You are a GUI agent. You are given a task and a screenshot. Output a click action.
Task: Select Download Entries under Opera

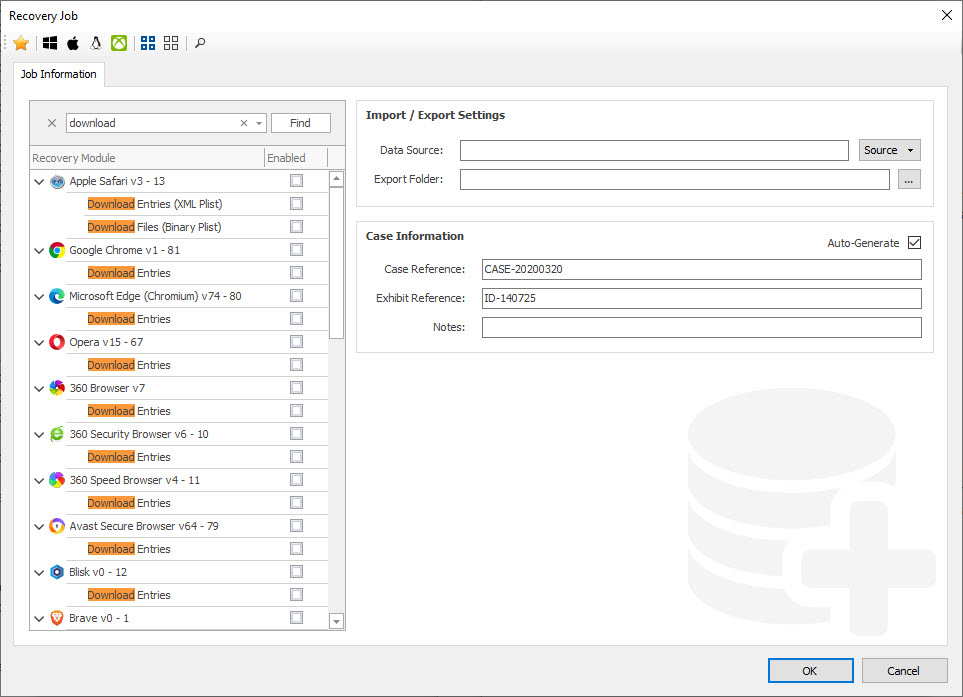(129, 365)
